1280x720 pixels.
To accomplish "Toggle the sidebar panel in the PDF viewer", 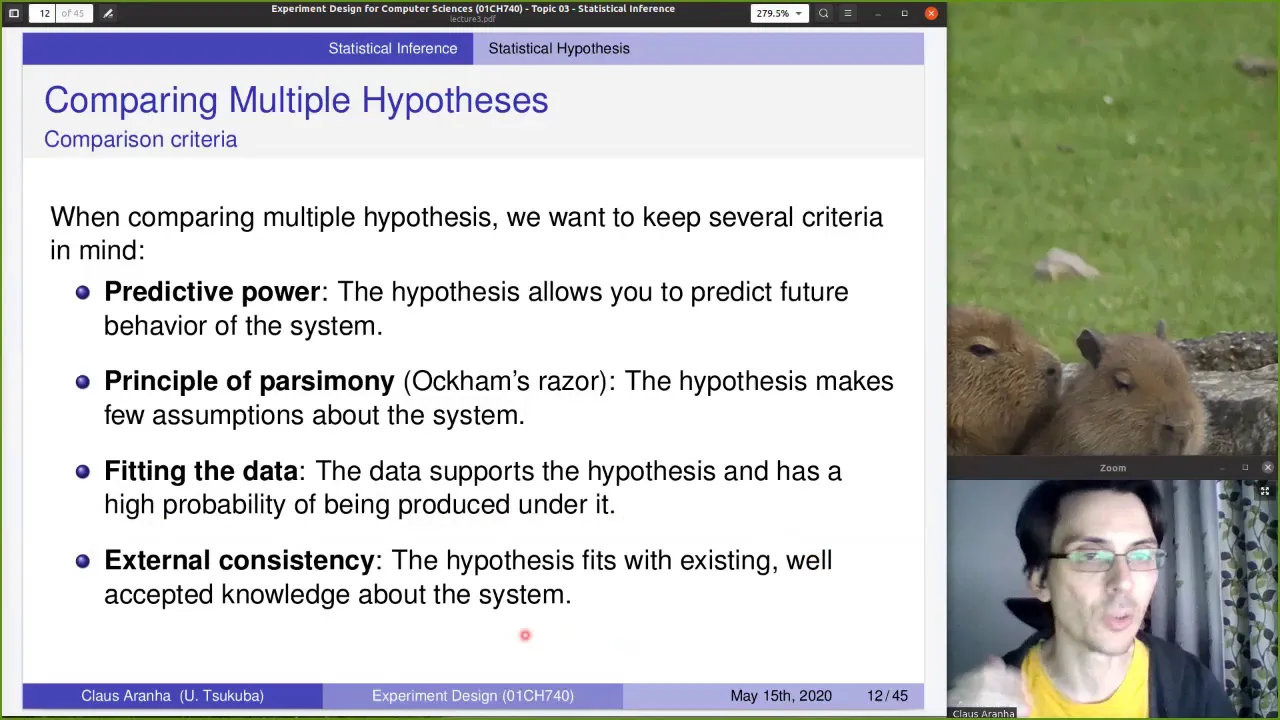I will [14, 13].
